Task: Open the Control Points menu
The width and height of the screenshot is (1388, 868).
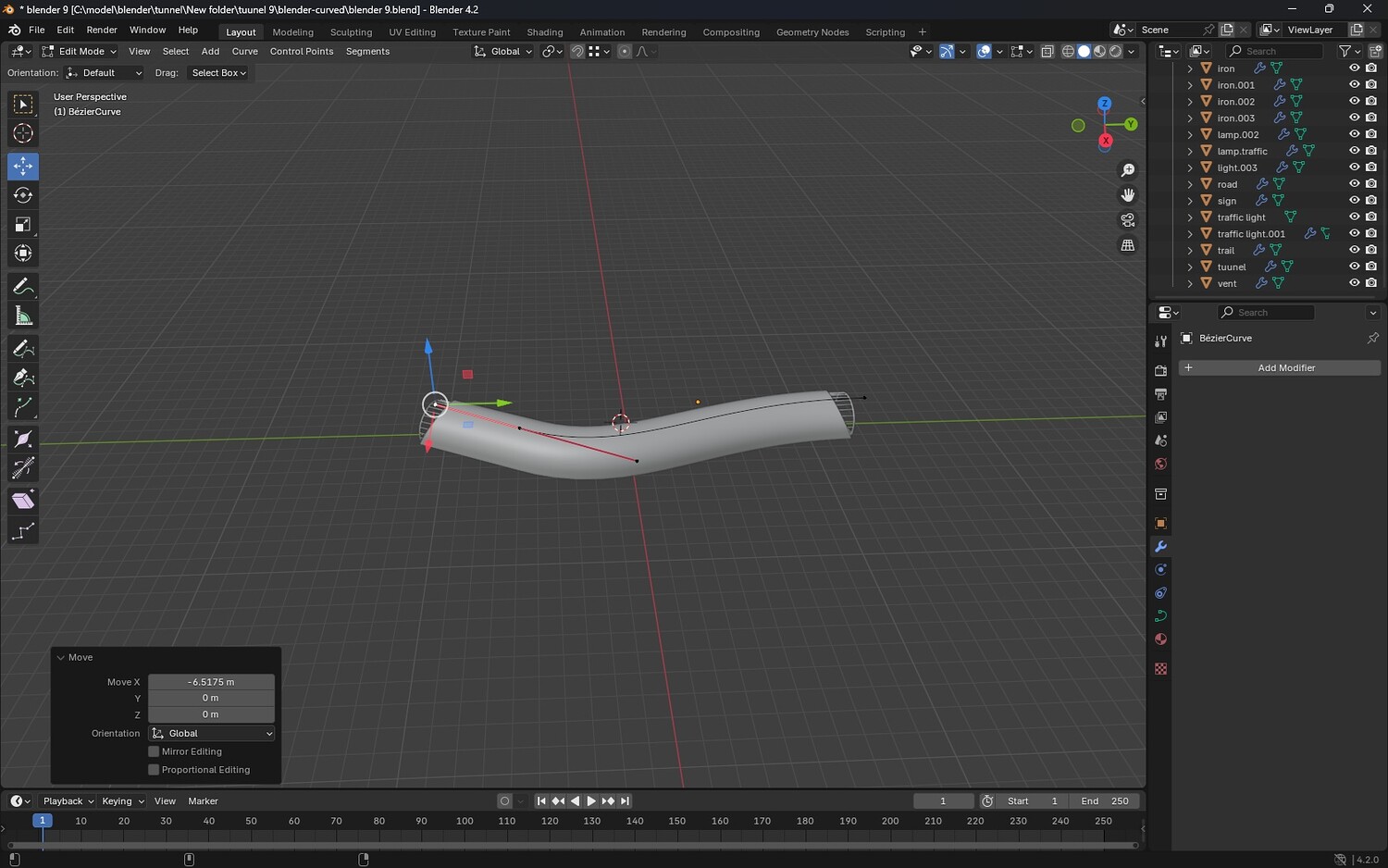Action: (x=302, y=52)
